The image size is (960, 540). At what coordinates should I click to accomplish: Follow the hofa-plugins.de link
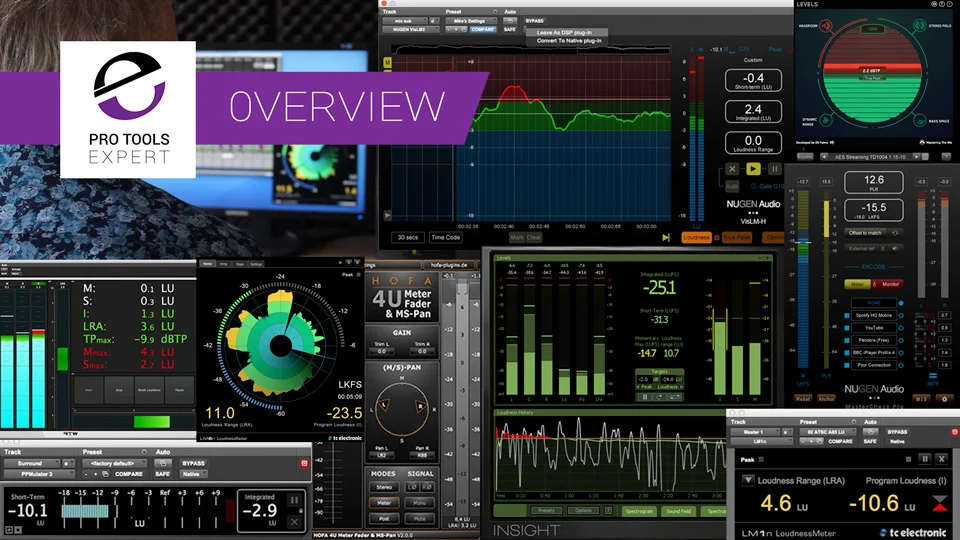coord(449,265)
